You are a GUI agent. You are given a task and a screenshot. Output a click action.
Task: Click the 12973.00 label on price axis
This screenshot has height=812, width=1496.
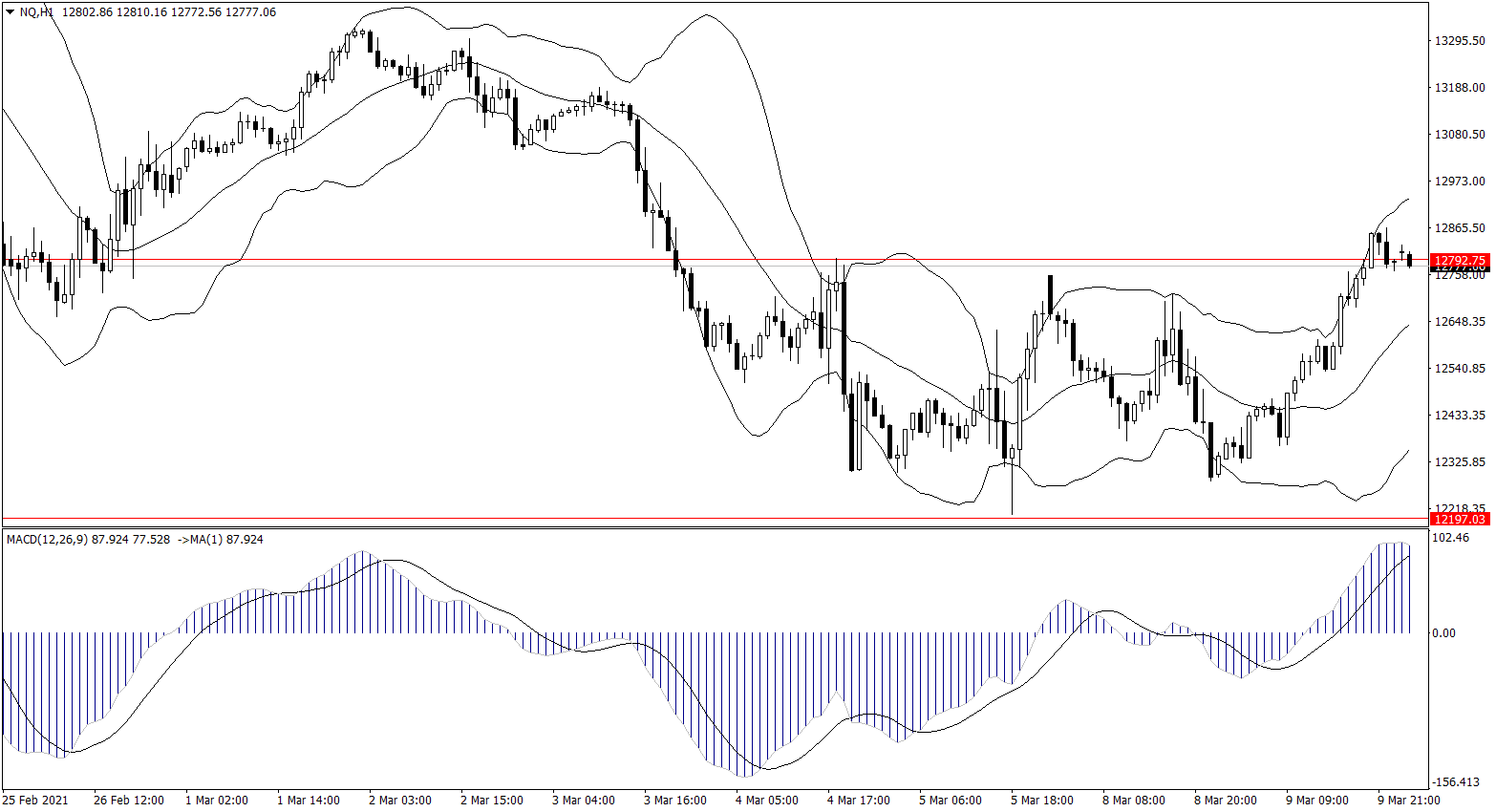(1460, 182)
